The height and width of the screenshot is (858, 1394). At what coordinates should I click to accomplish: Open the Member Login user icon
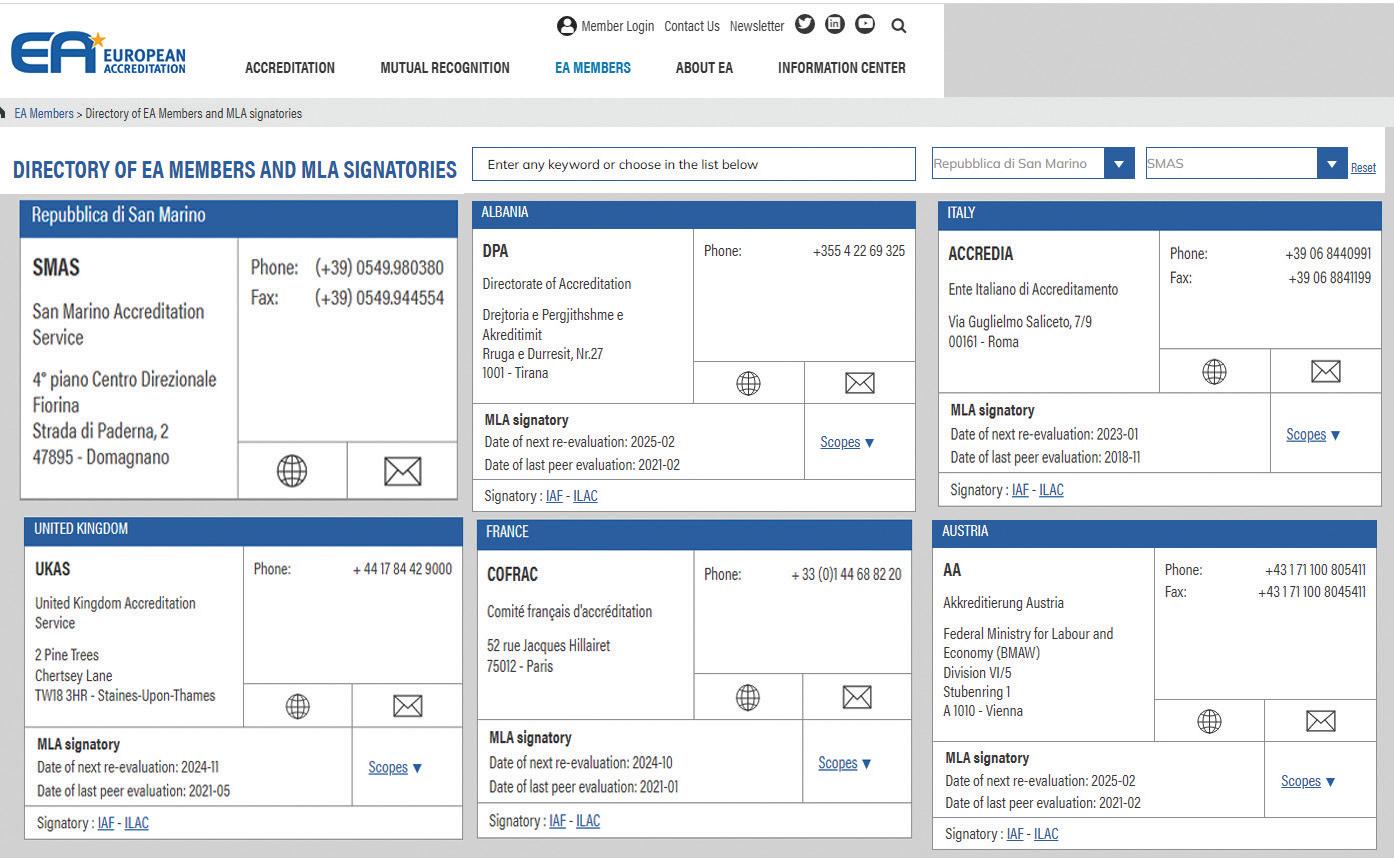[567, 26]
